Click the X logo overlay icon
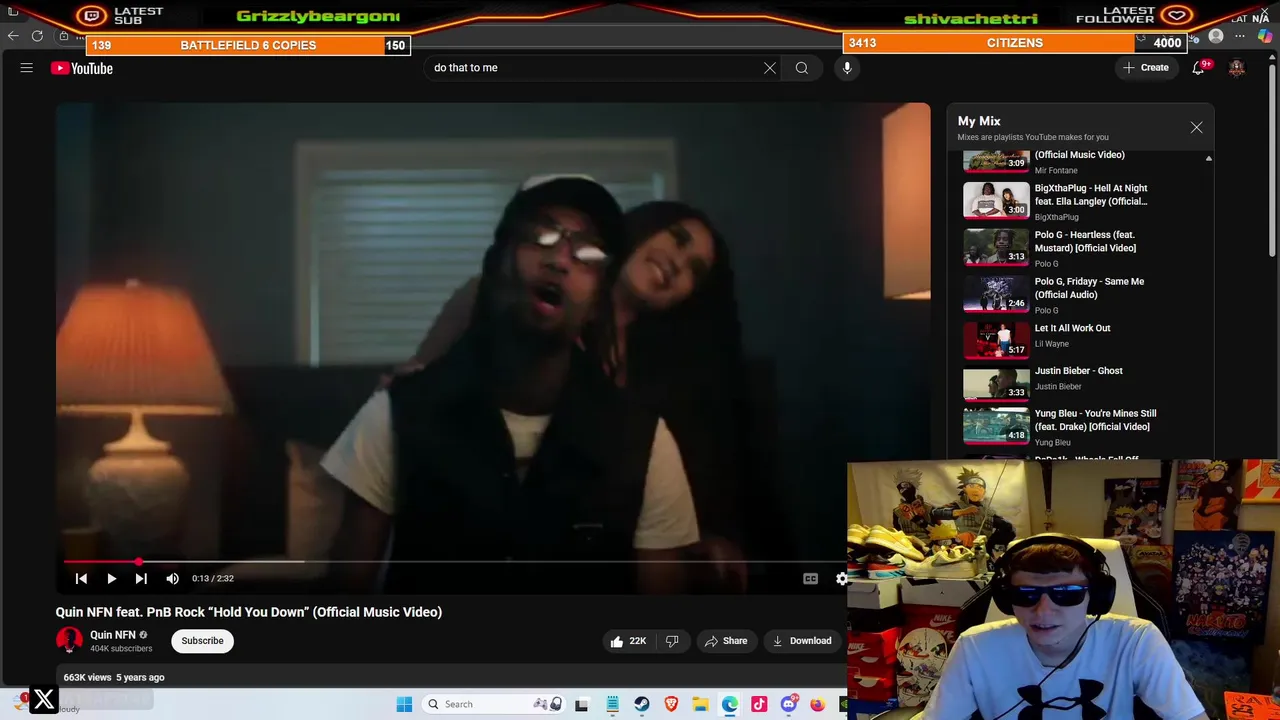This screenshot has width=1280, height=720. tap(44, 700)
